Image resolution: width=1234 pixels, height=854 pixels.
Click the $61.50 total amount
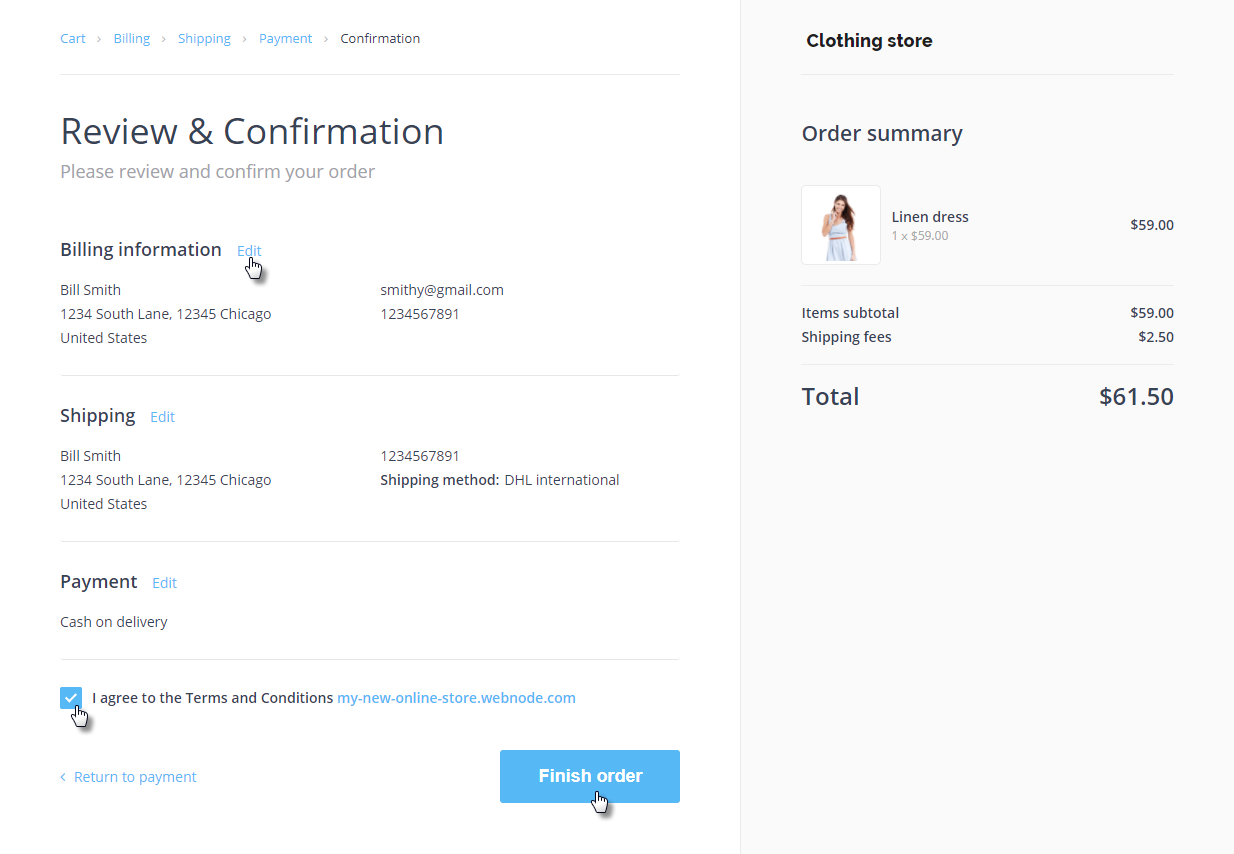pos(1136,396)
